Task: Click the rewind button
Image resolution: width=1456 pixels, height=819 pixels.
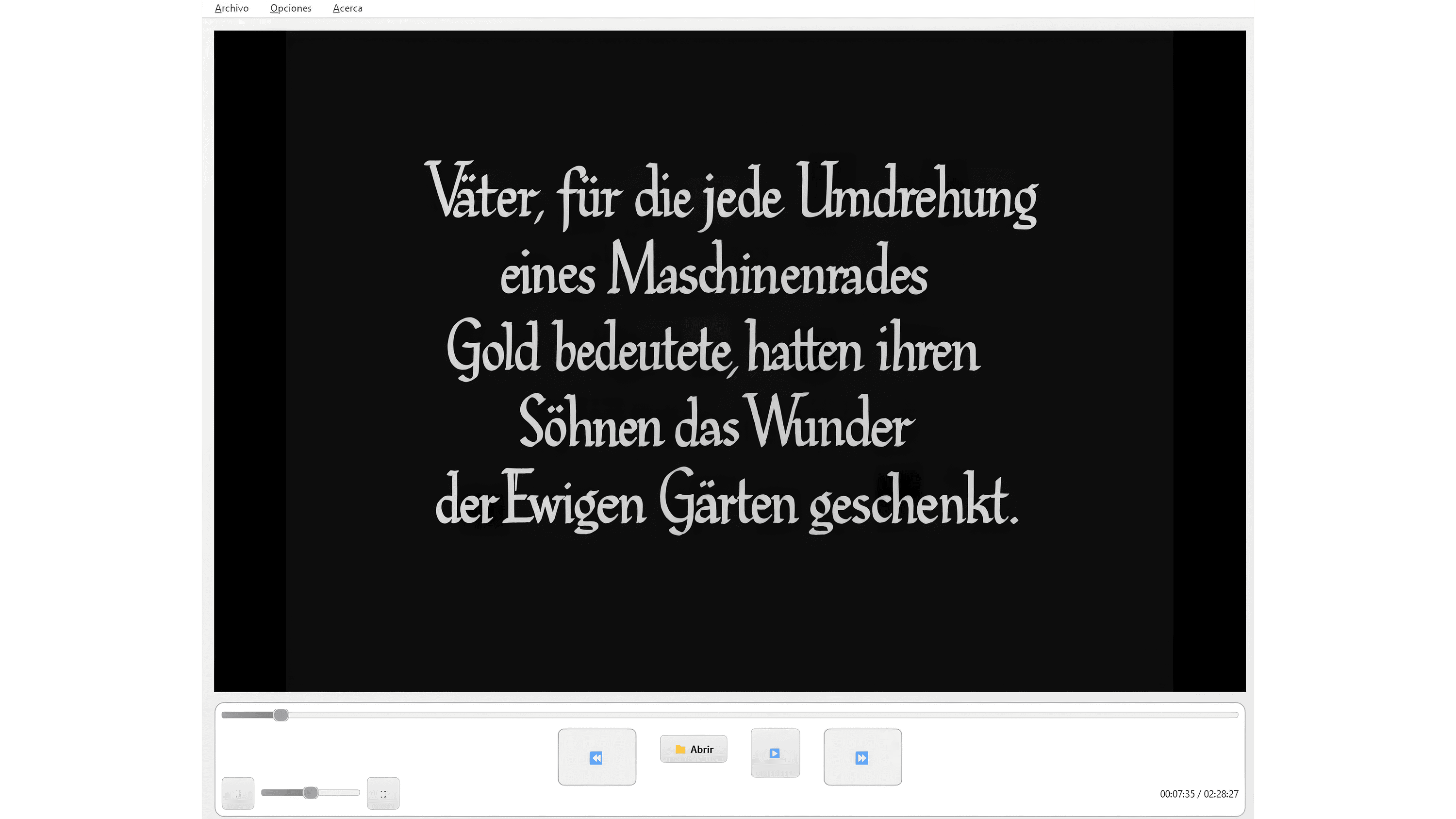Action: pos(597,757)
